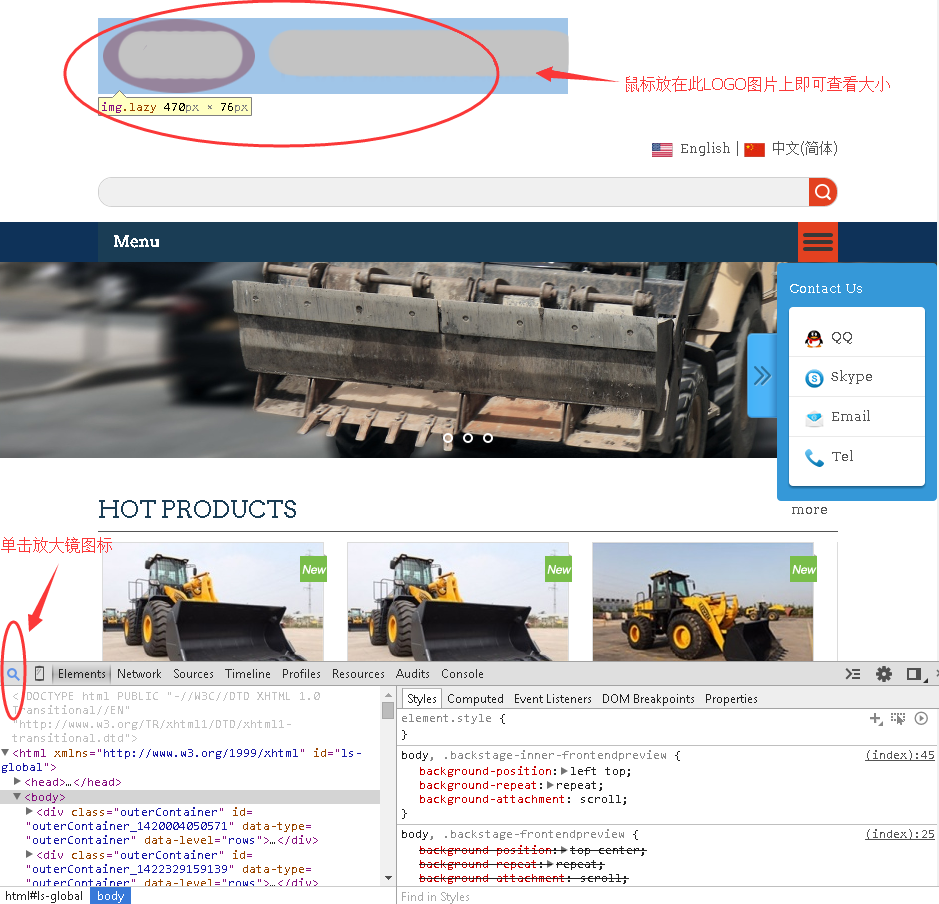Open the Computed styles tab
This screenshot has width=939, height=904.
475,699
